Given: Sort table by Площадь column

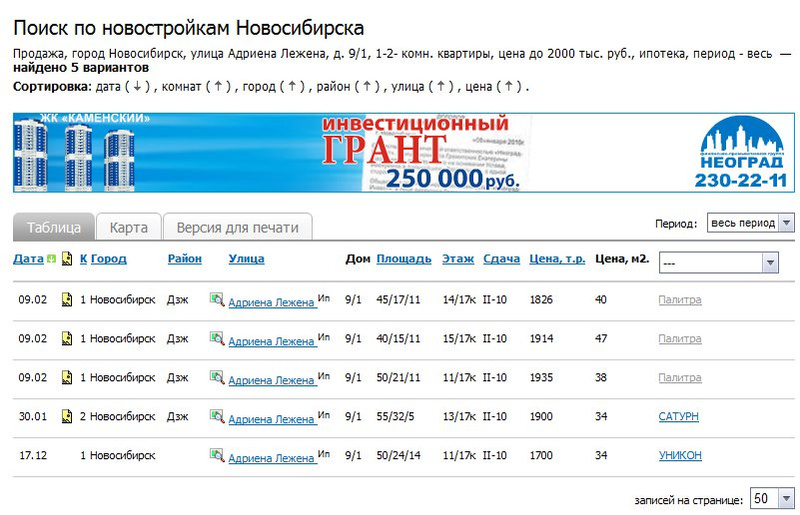Looking at the screenshot, I should coord(404,259).
